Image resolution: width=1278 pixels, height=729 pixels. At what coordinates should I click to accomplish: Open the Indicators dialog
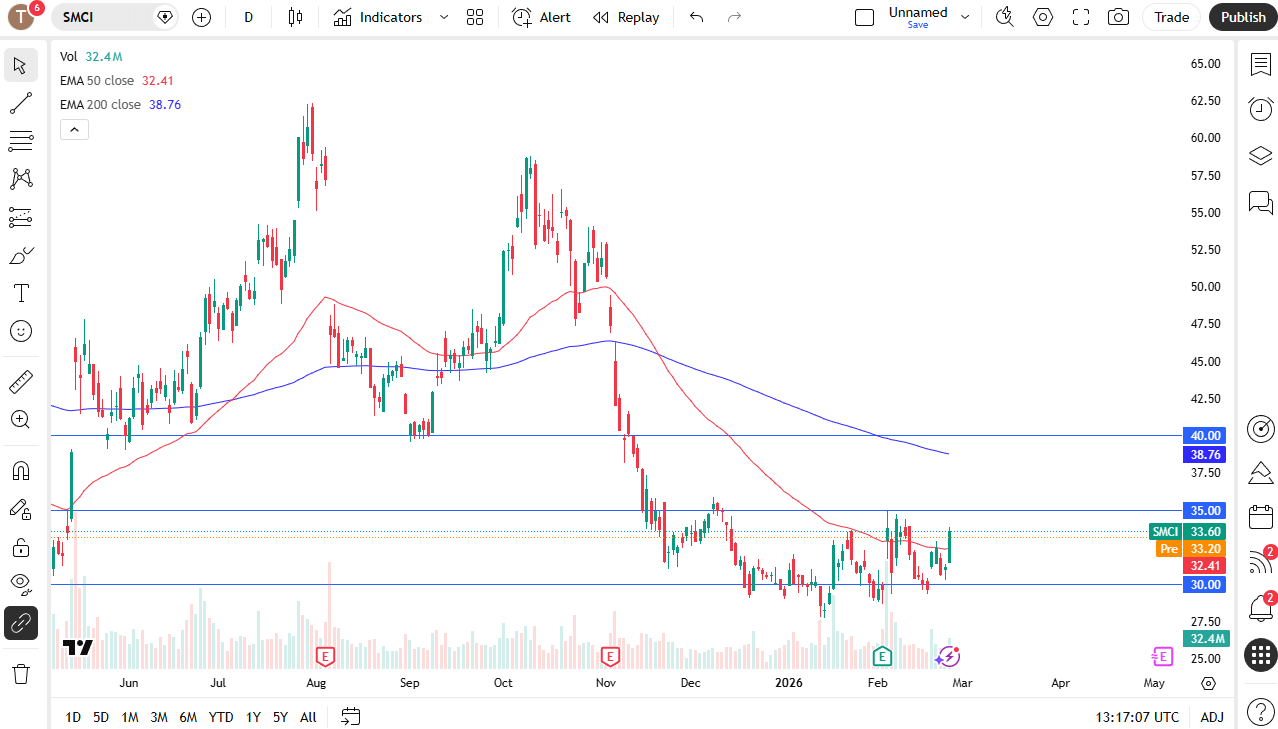(378, 17)
